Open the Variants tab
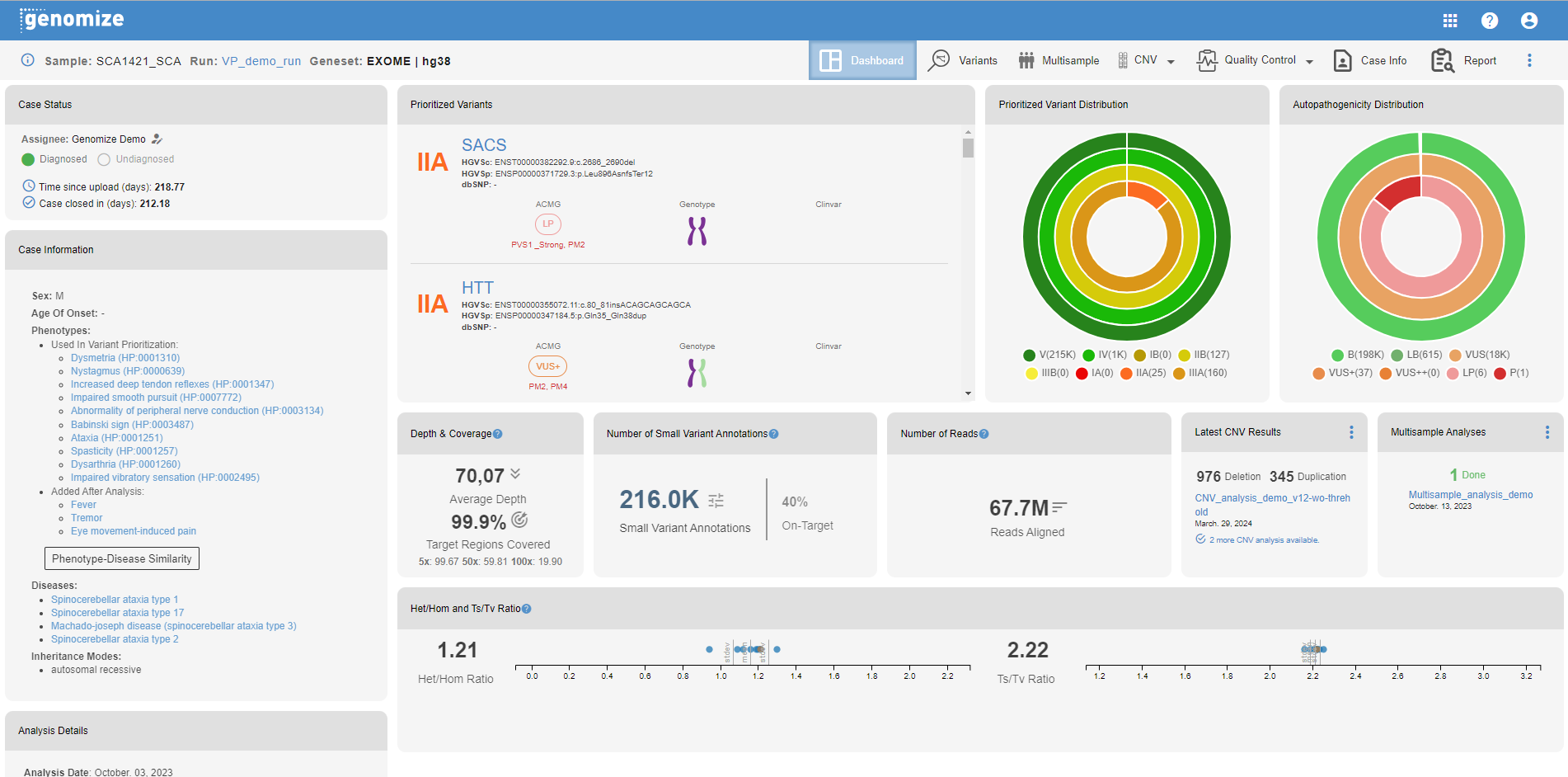This screenshot has height=777, width=1568. [963, 60]
